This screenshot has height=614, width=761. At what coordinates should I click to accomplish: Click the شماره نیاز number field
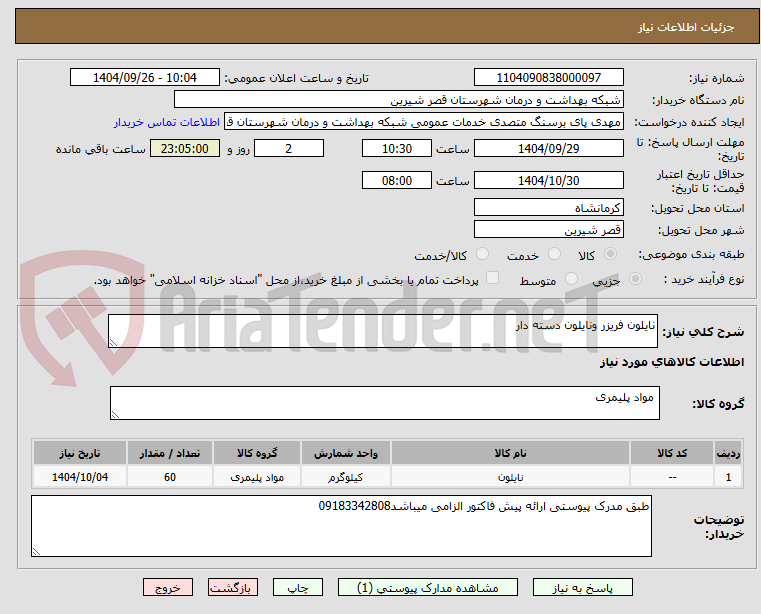click(x=548, y=77)
